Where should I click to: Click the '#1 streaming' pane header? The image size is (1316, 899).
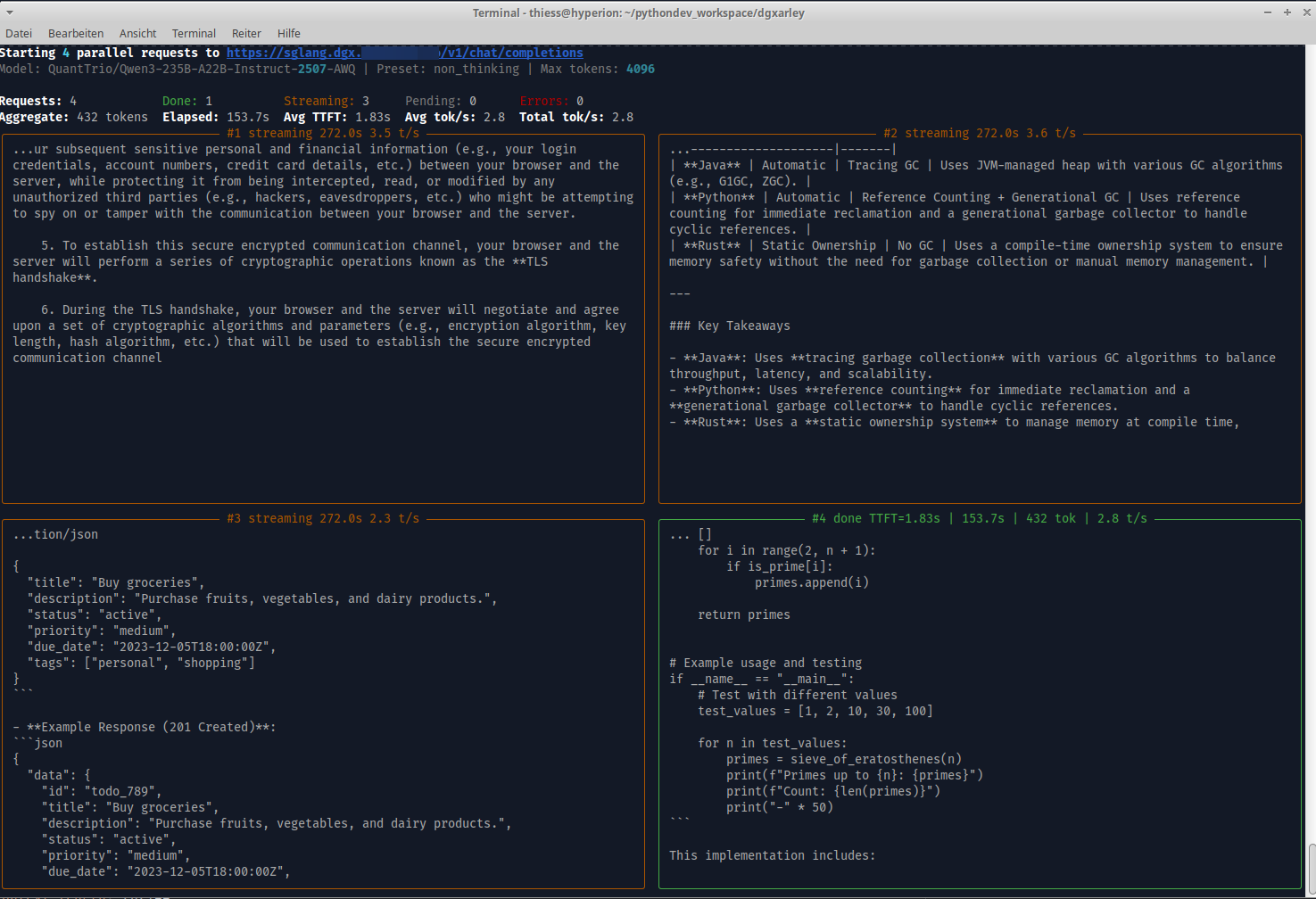tap(323, 133)
